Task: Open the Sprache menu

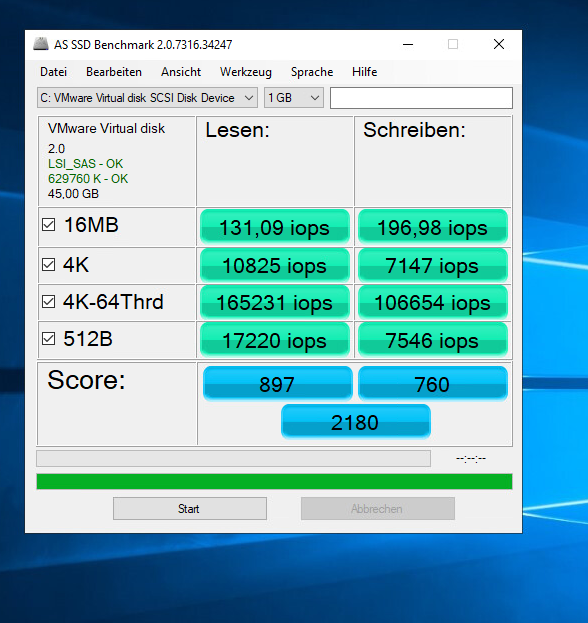Action: 312,72
